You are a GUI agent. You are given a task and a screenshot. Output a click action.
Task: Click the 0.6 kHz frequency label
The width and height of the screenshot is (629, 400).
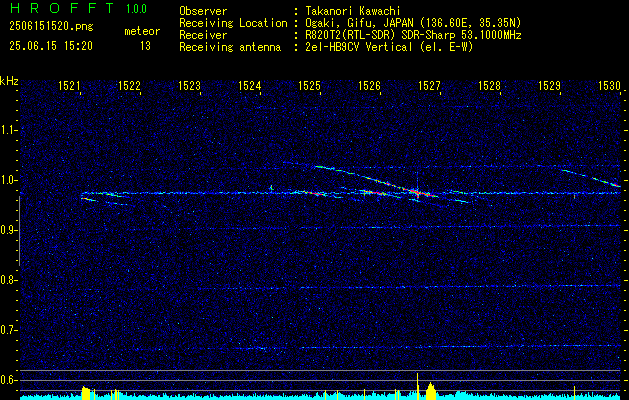coord(8,380)
